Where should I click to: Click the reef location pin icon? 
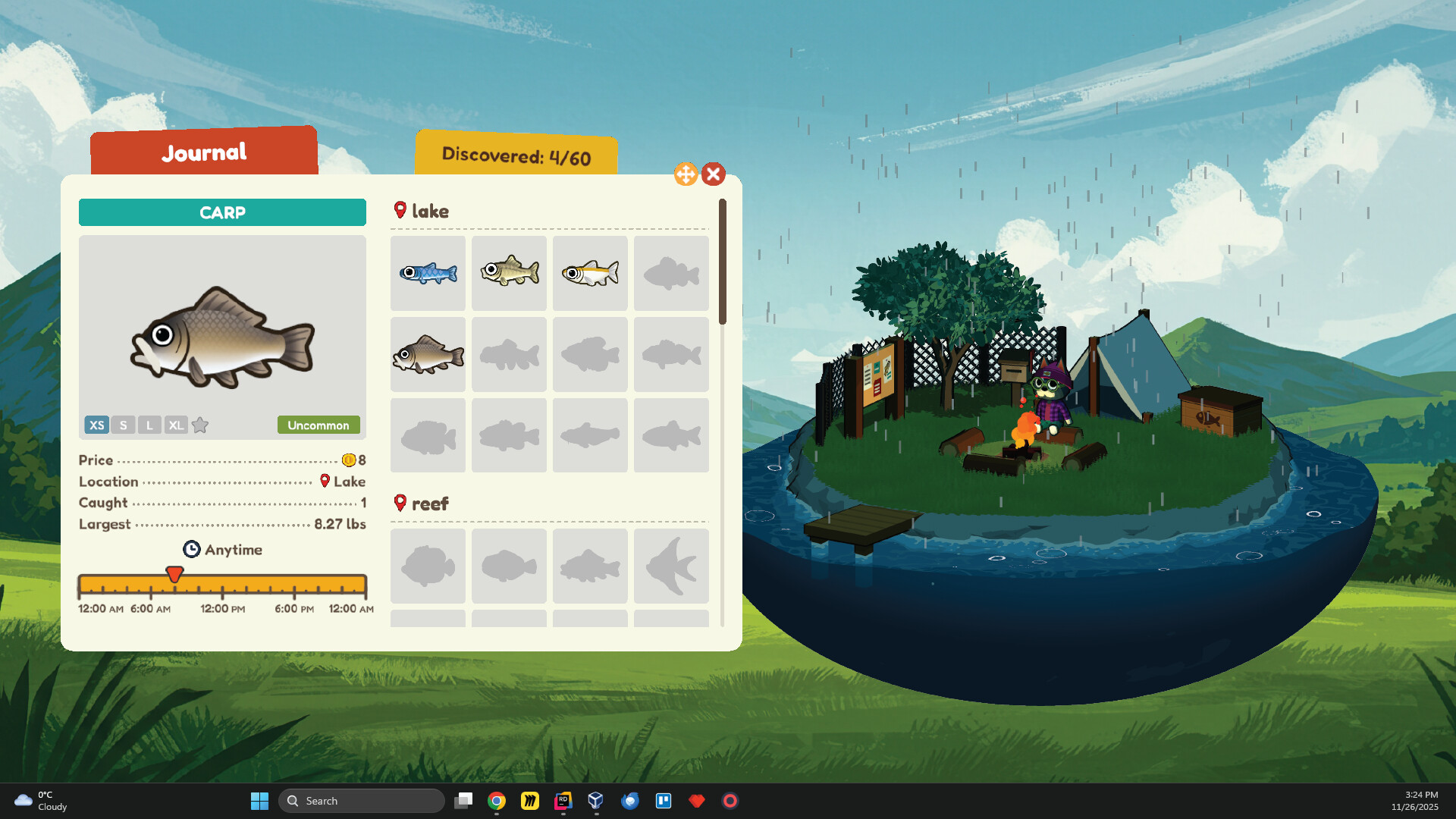click(401, 502)
